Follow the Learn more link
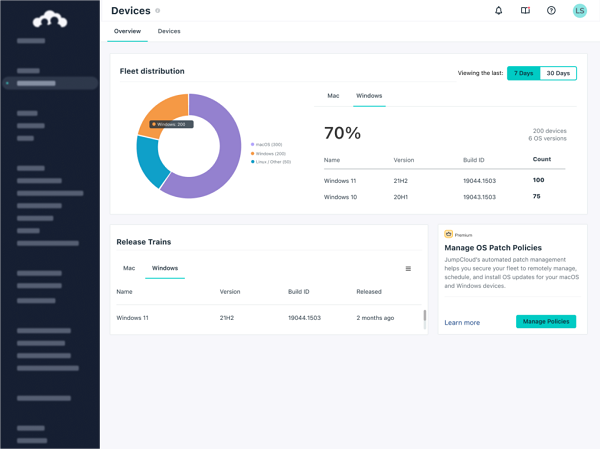 (x=462, y=323)
